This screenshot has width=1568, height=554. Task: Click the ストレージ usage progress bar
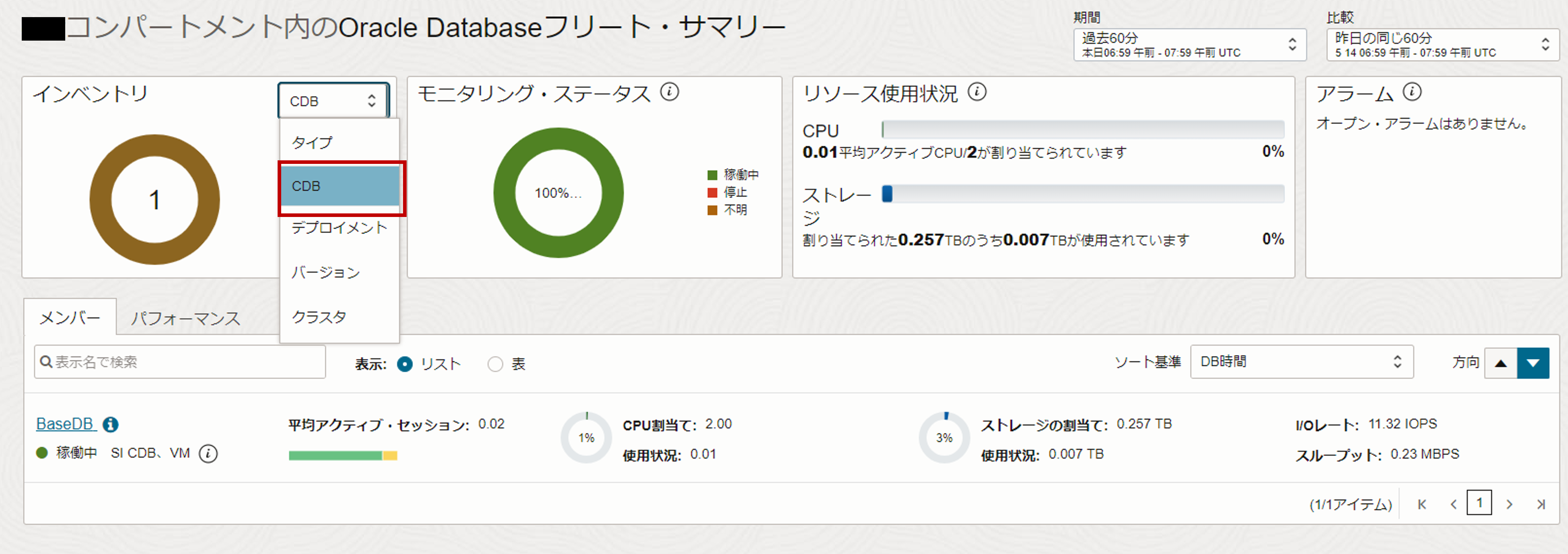[x=1083, y=193]
